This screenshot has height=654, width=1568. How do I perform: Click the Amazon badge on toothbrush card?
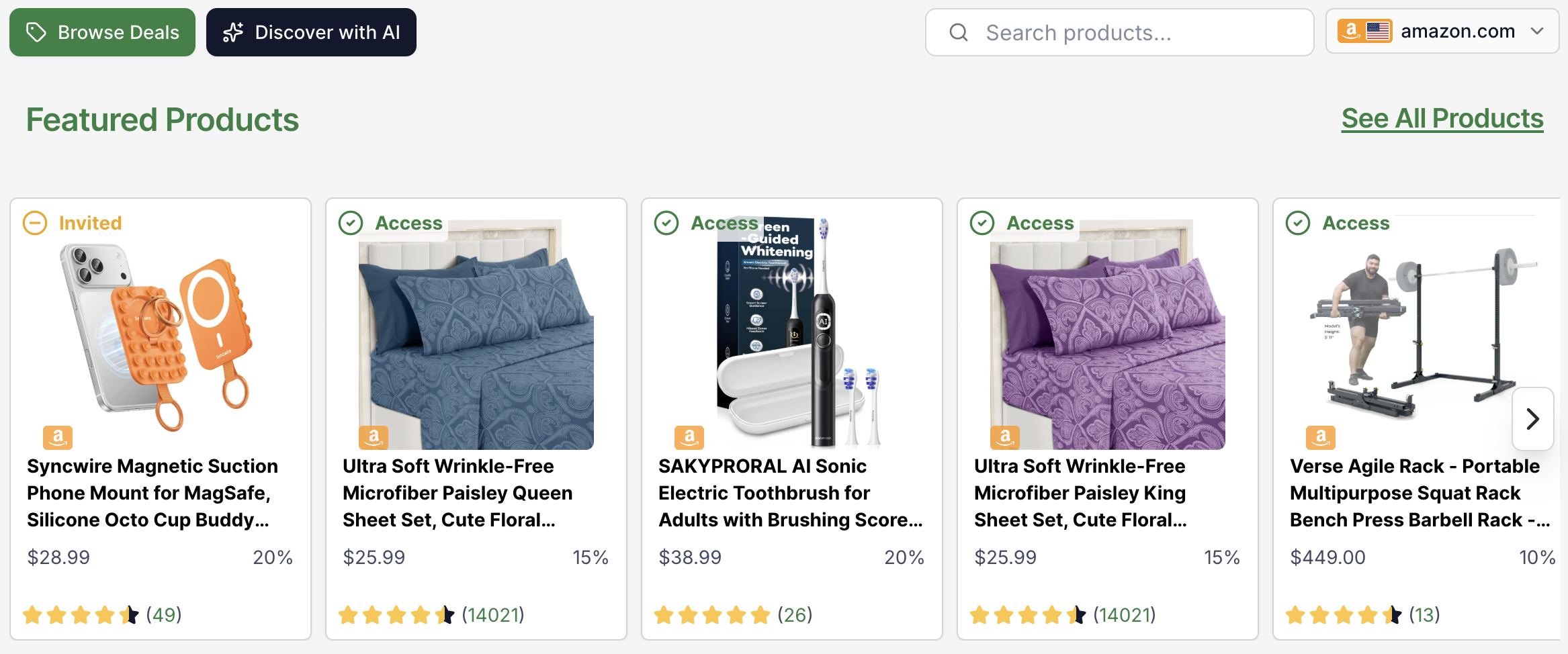click(689, 438)
